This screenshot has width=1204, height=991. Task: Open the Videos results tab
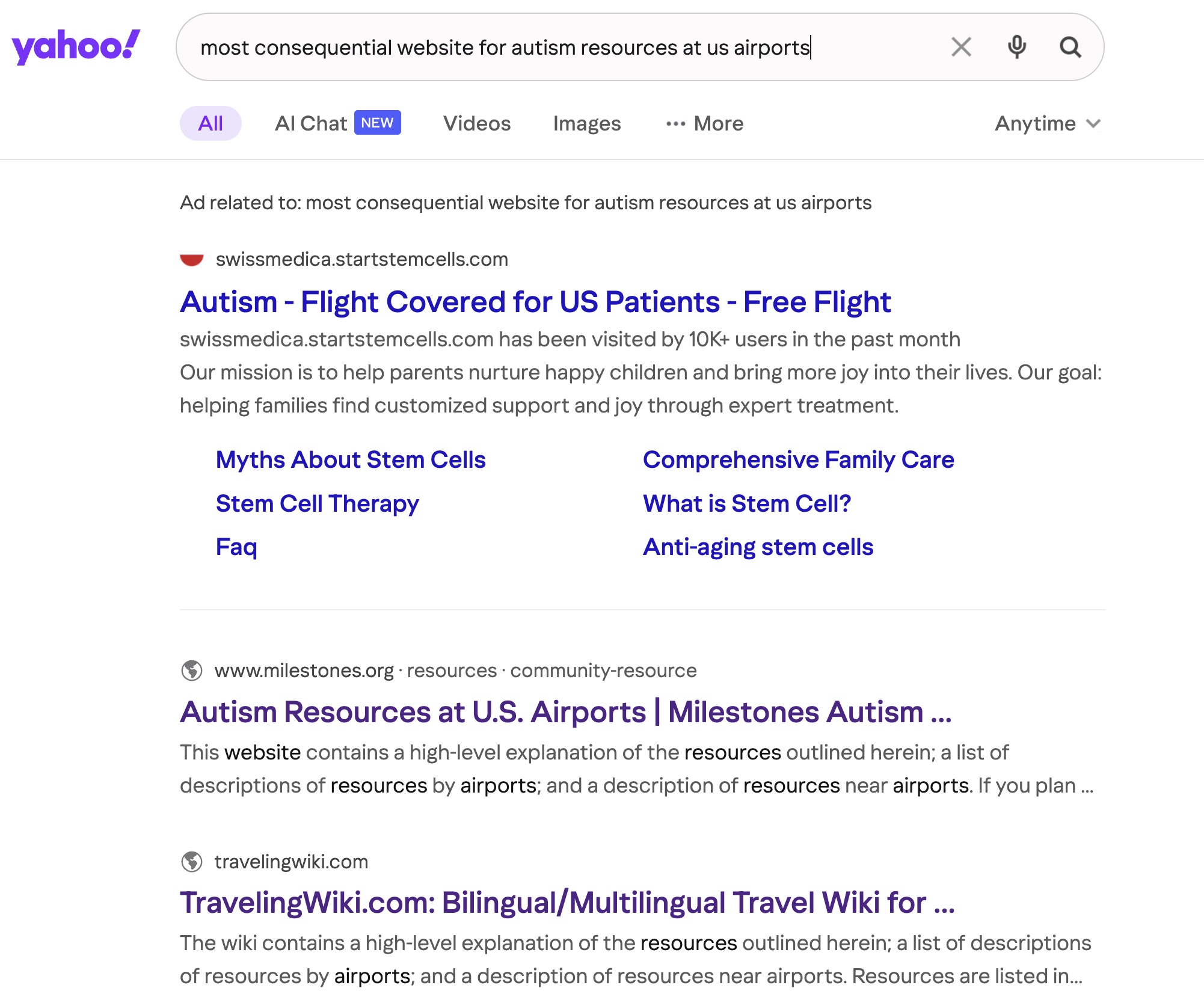(x=477, y=124)
